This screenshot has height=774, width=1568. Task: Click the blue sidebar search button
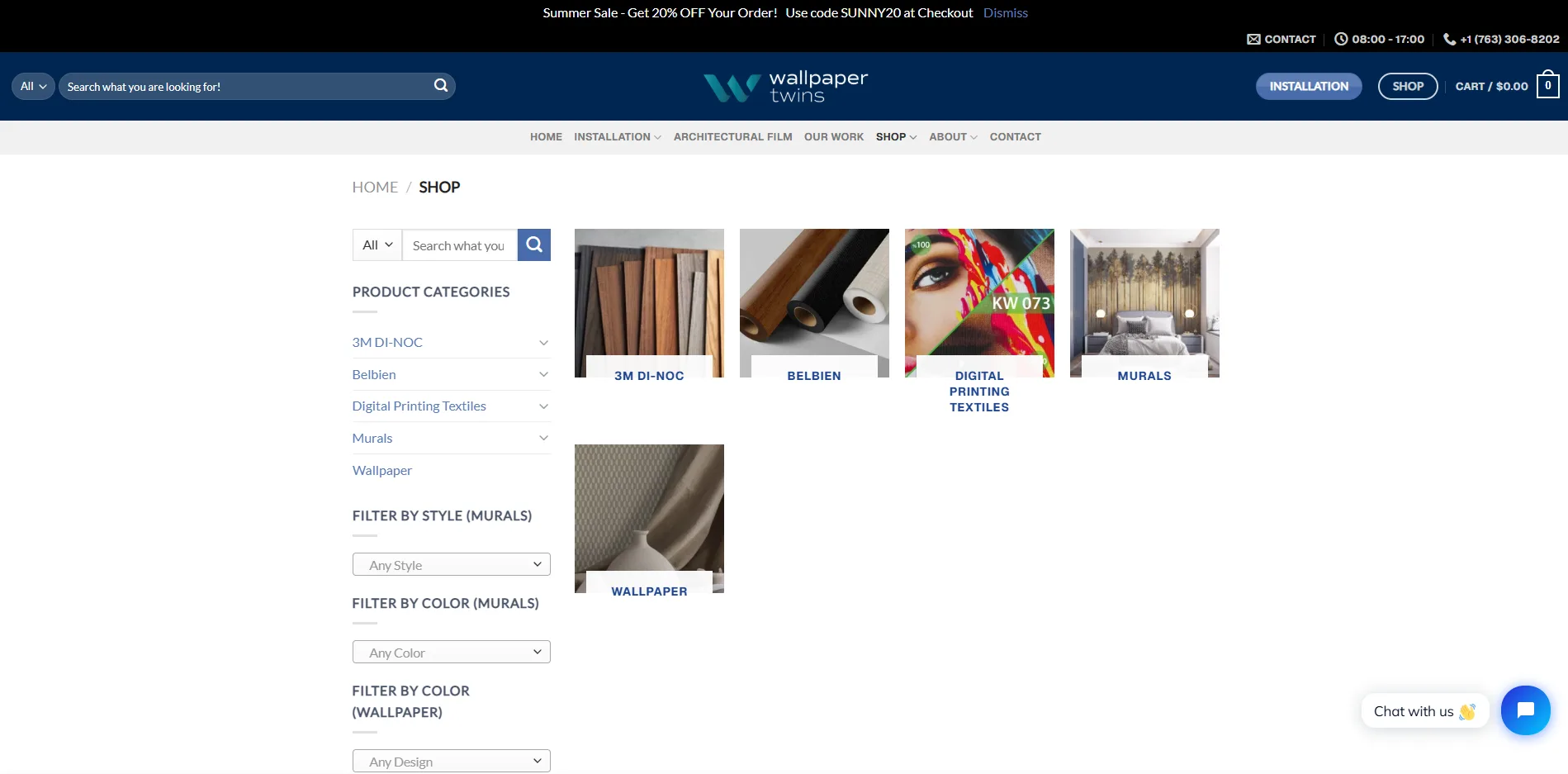(x=533, y=245)
